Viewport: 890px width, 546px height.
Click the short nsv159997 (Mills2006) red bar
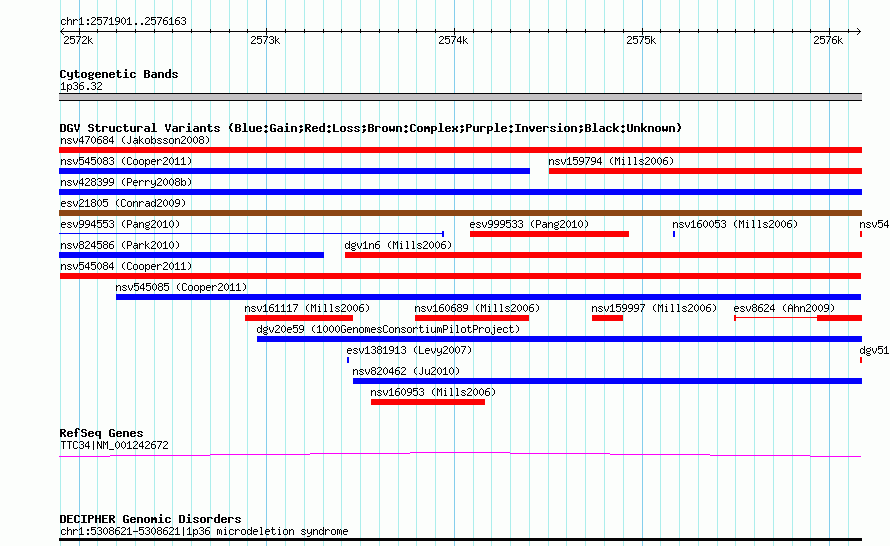tap(607, 318)
